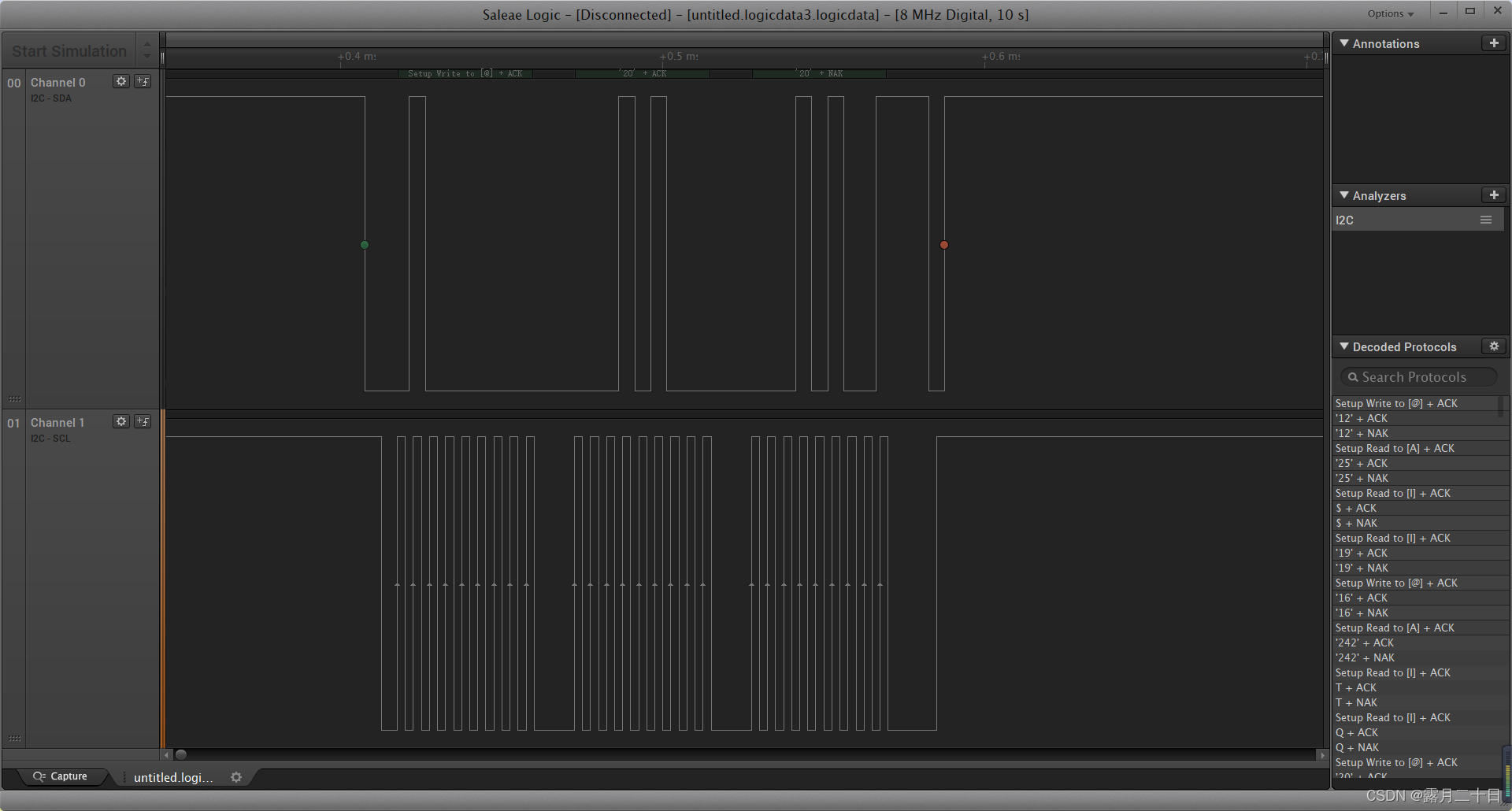Click 'Setup Write to [@] + ACK' waveform bubble
Viewport: 1512px width, 811px height.
(x=465, y=73)
